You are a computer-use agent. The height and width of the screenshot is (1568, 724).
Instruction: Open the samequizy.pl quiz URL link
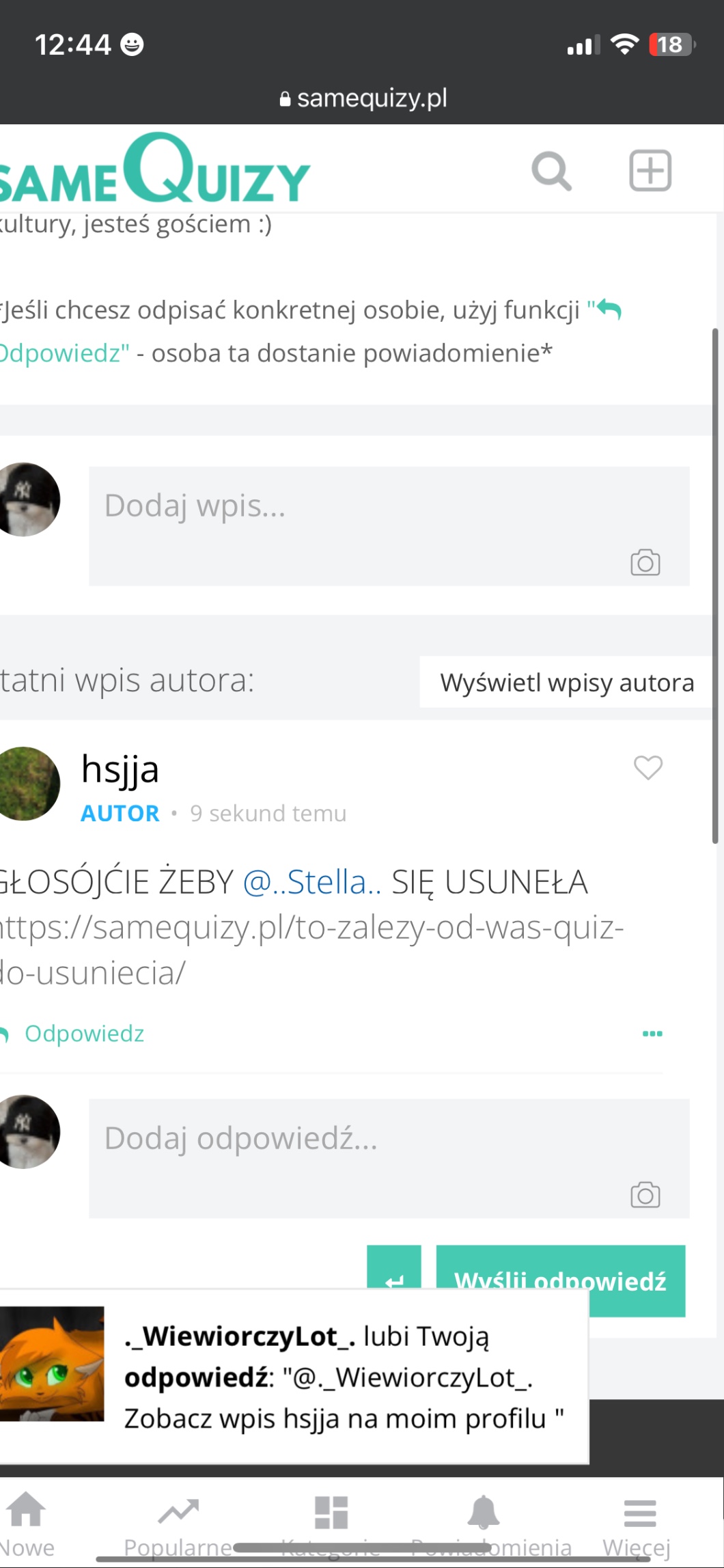point(311,950)
